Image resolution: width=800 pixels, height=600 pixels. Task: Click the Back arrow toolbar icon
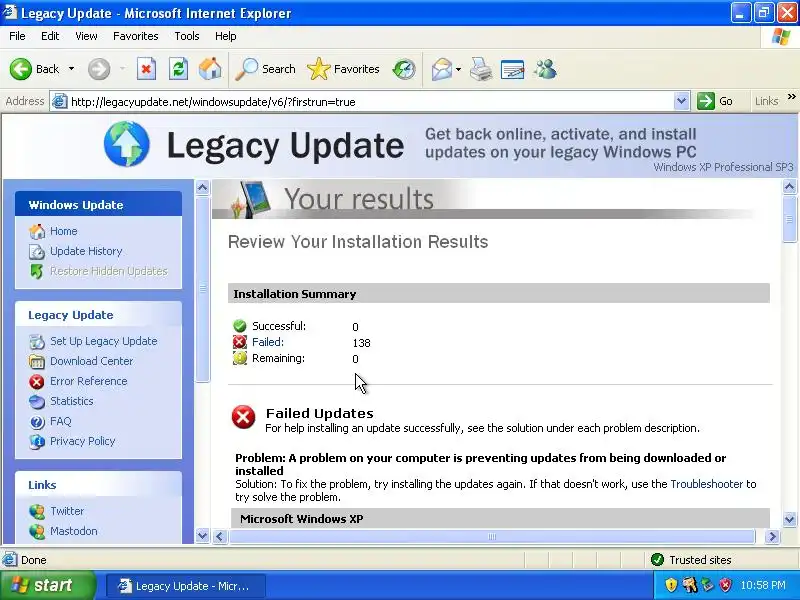[21, 69]
